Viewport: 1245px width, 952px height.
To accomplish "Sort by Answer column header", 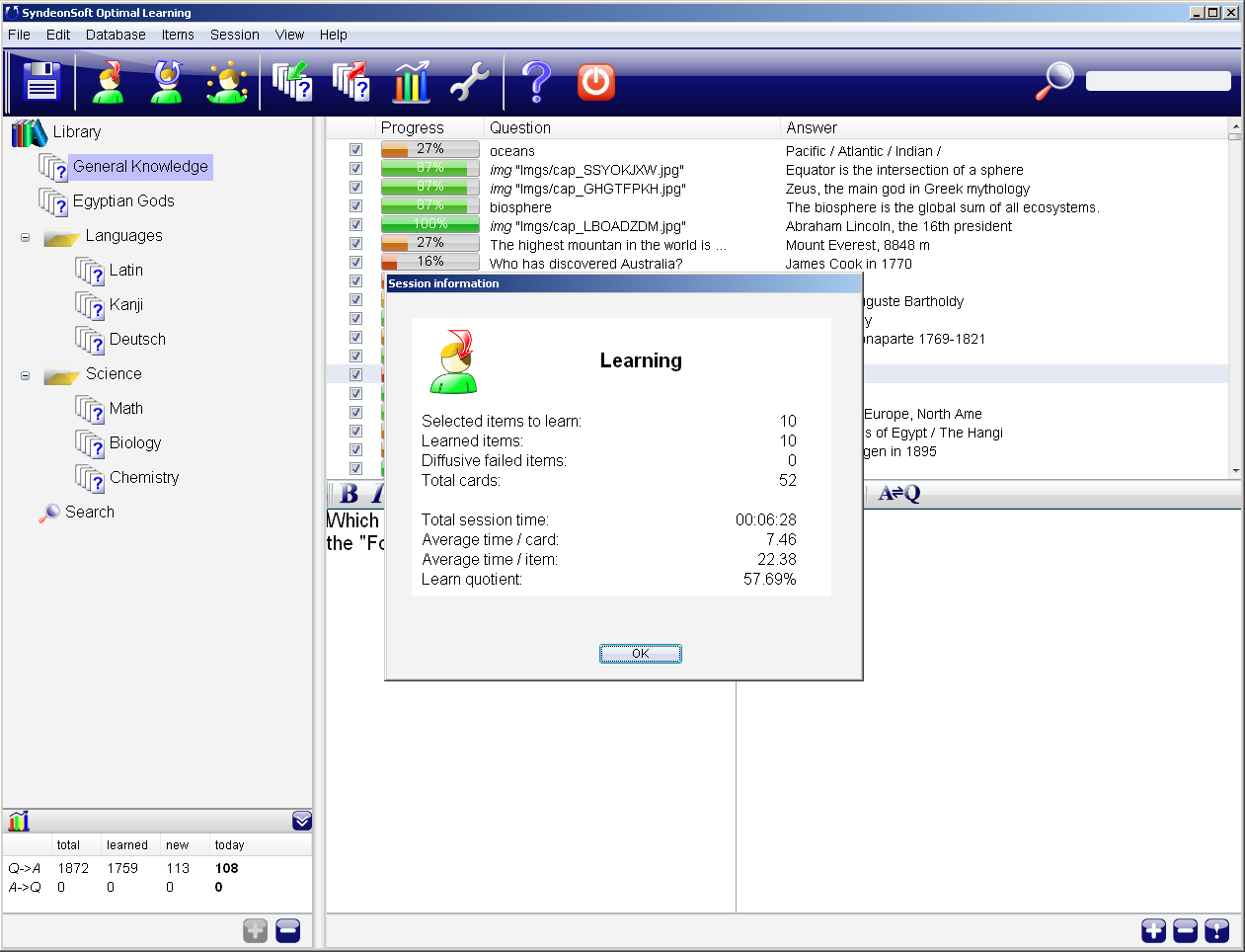I will click(812, 128).
